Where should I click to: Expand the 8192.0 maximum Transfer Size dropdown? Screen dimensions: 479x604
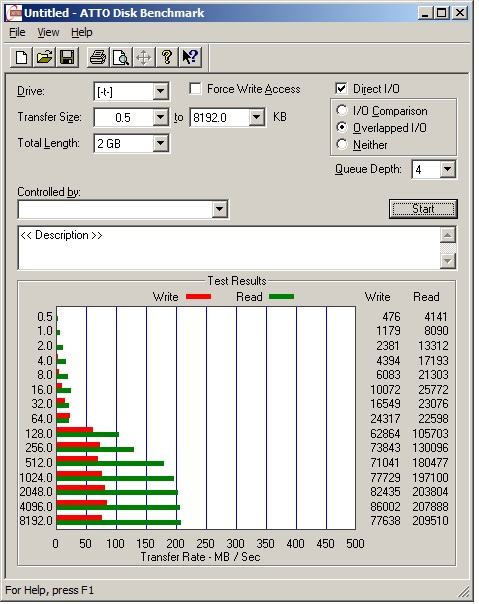coord(256,117)
